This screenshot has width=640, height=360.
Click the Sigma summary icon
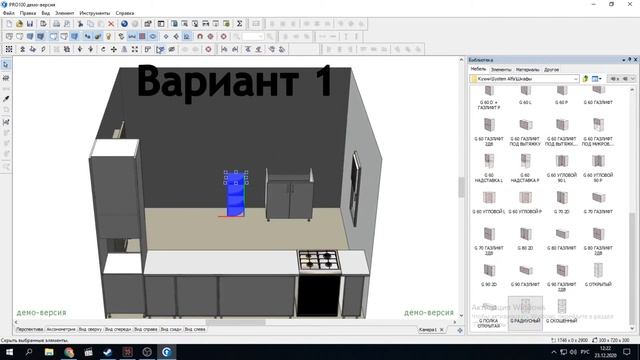240,24
